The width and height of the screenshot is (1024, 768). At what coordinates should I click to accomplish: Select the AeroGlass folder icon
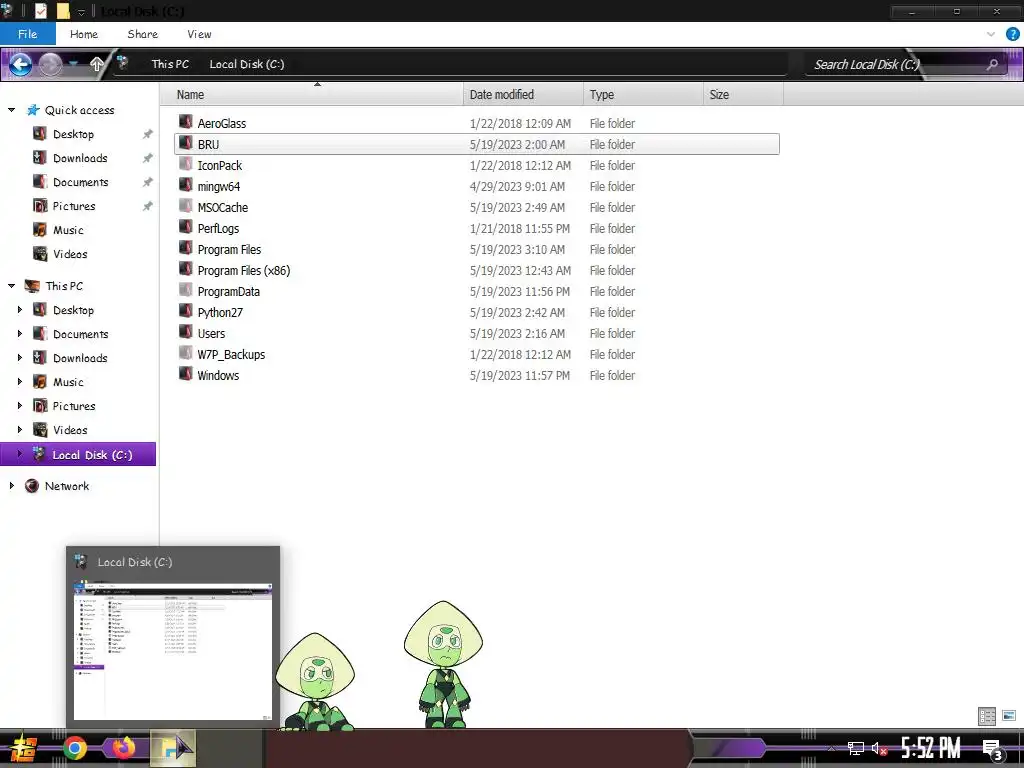185,122
